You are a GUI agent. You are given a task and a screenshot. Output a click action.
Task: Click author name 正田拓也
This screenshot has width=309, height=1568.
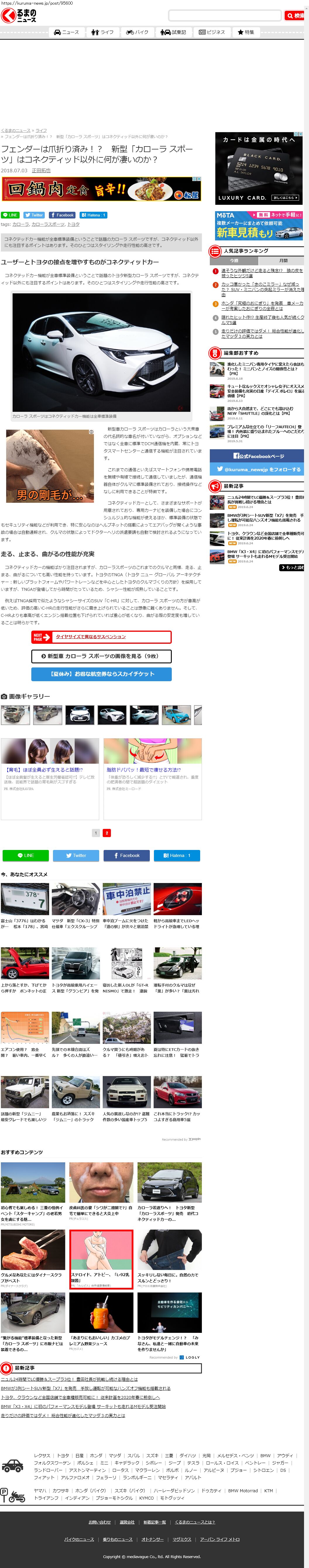click(x=42, y=171)
